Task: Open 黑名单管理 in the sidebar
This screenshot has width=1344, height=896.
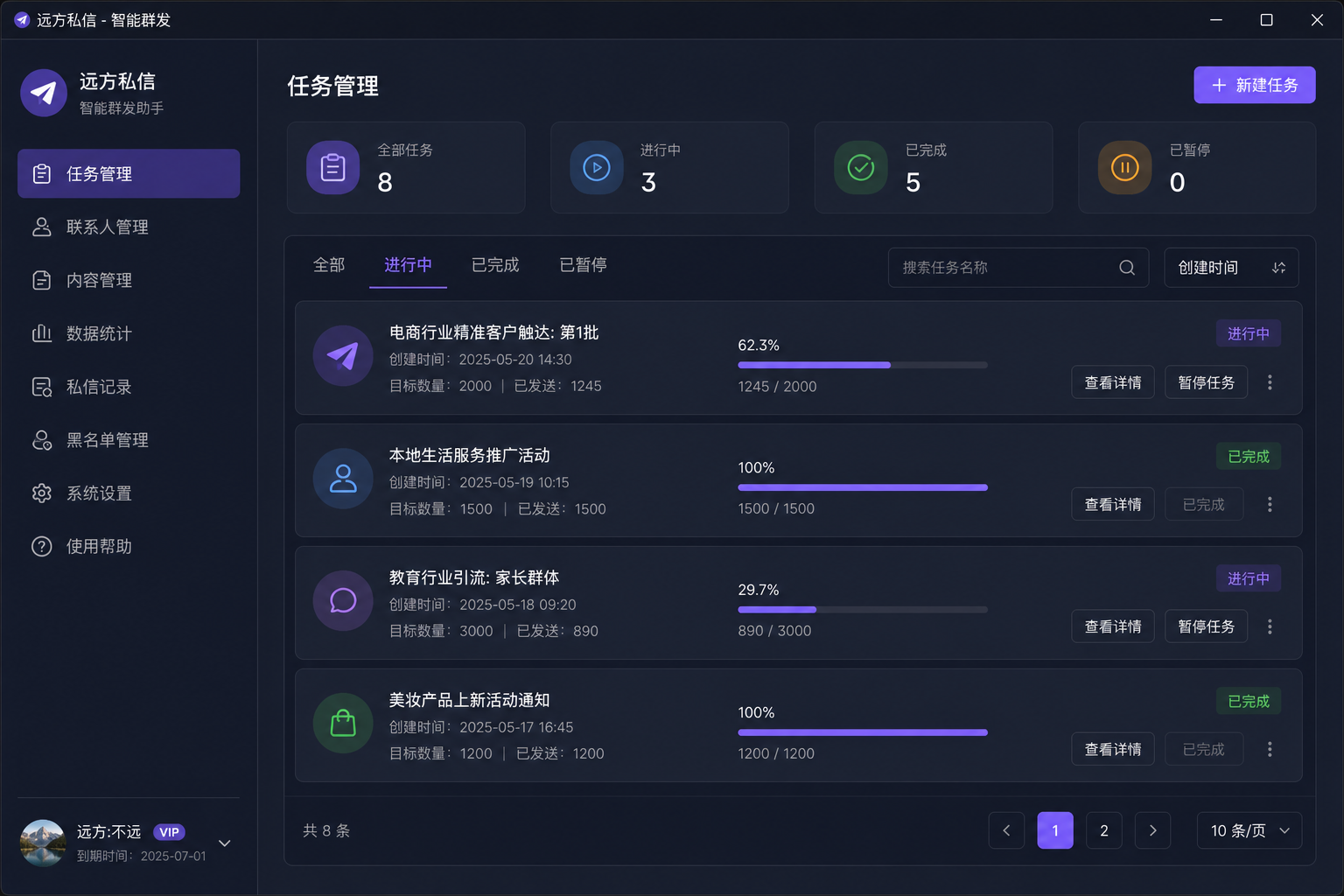Action: [129, 440]
